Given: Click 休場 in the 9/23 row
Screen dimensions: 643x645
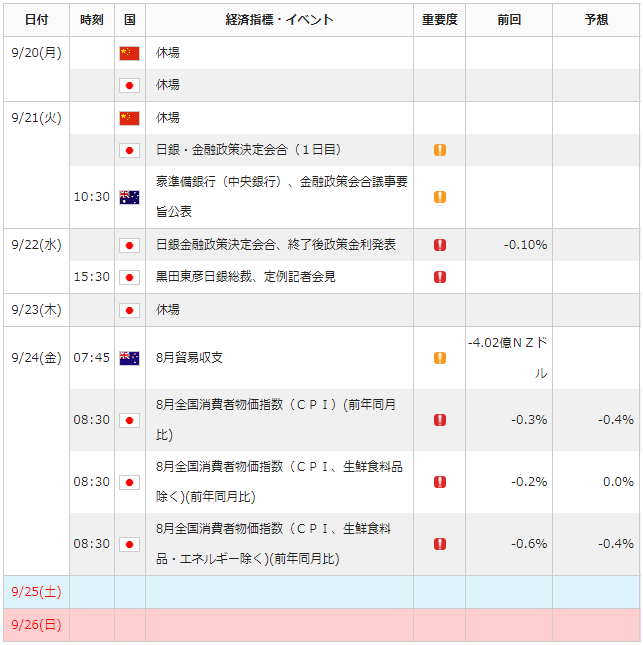Looking at the screenshot, I should tap(168, 310).
